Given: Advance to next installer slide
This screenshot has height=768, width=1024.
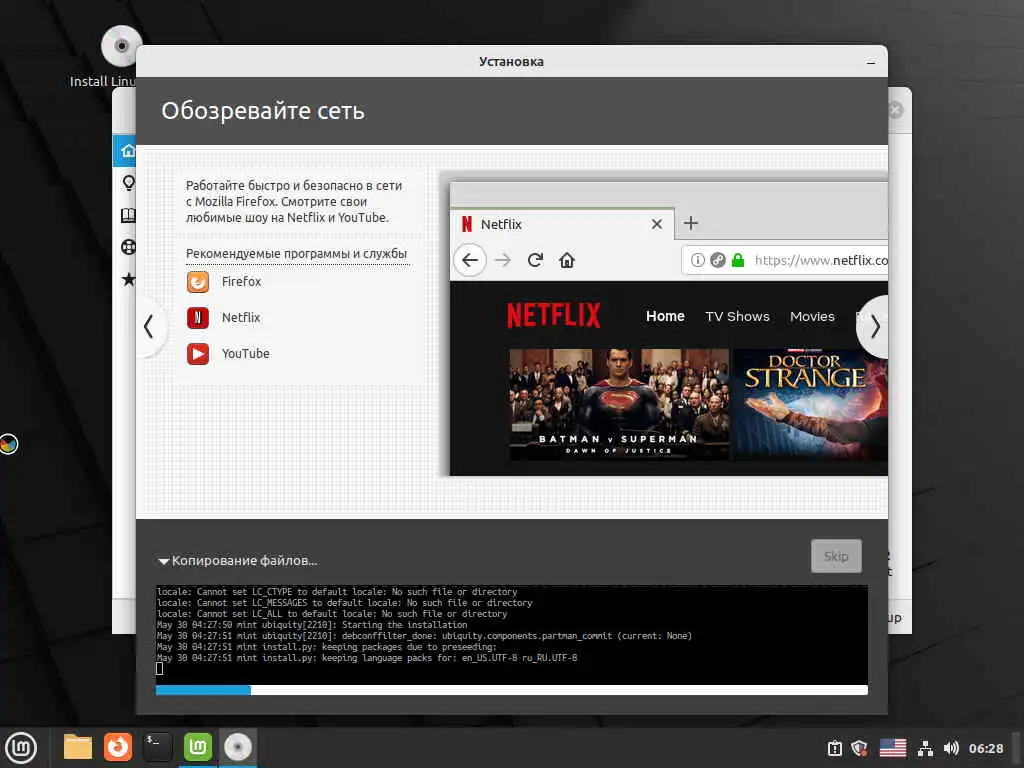Looking at the screenshot, I should click(x=874, y=327).
